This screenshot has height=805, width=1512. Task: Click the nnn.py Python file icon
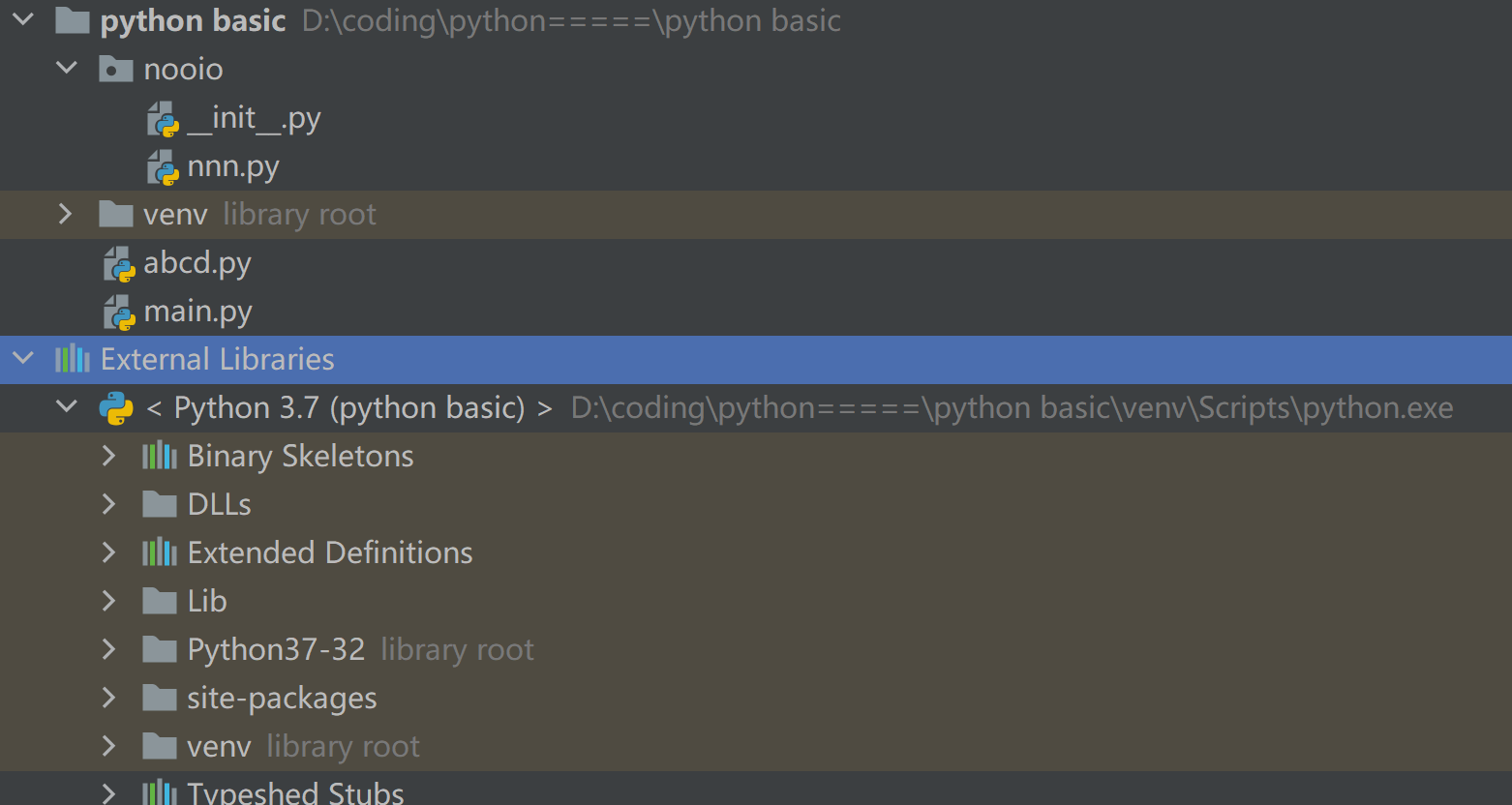tap(163, 166)
